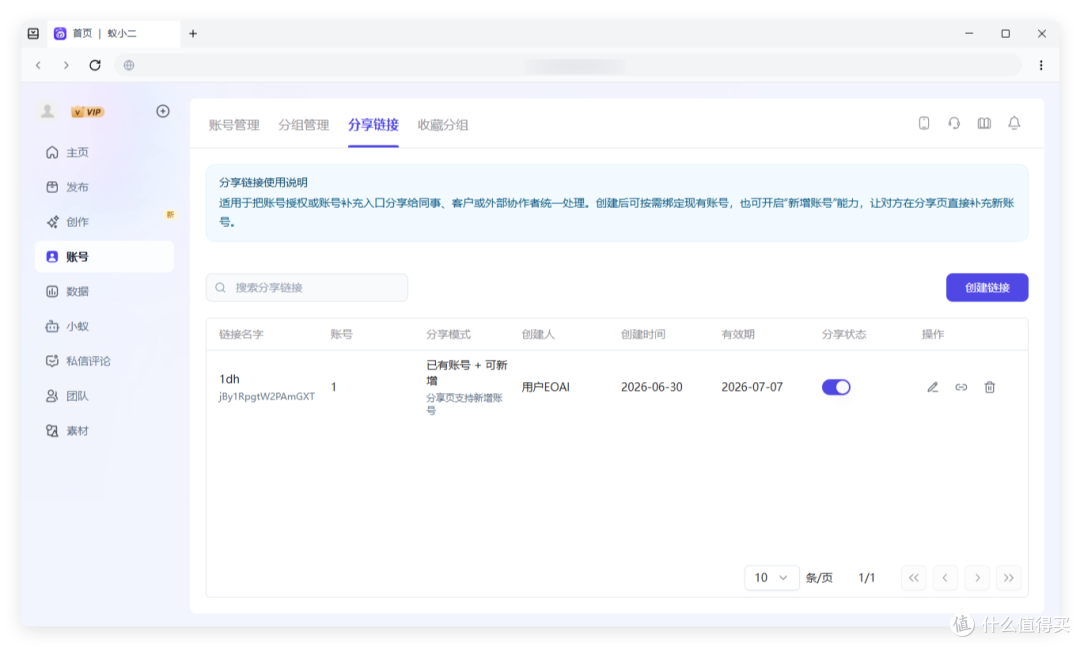Screen dimensions: 1080x647
Task: Click the 分享链接使用说明 notice title
Action: 263,183
